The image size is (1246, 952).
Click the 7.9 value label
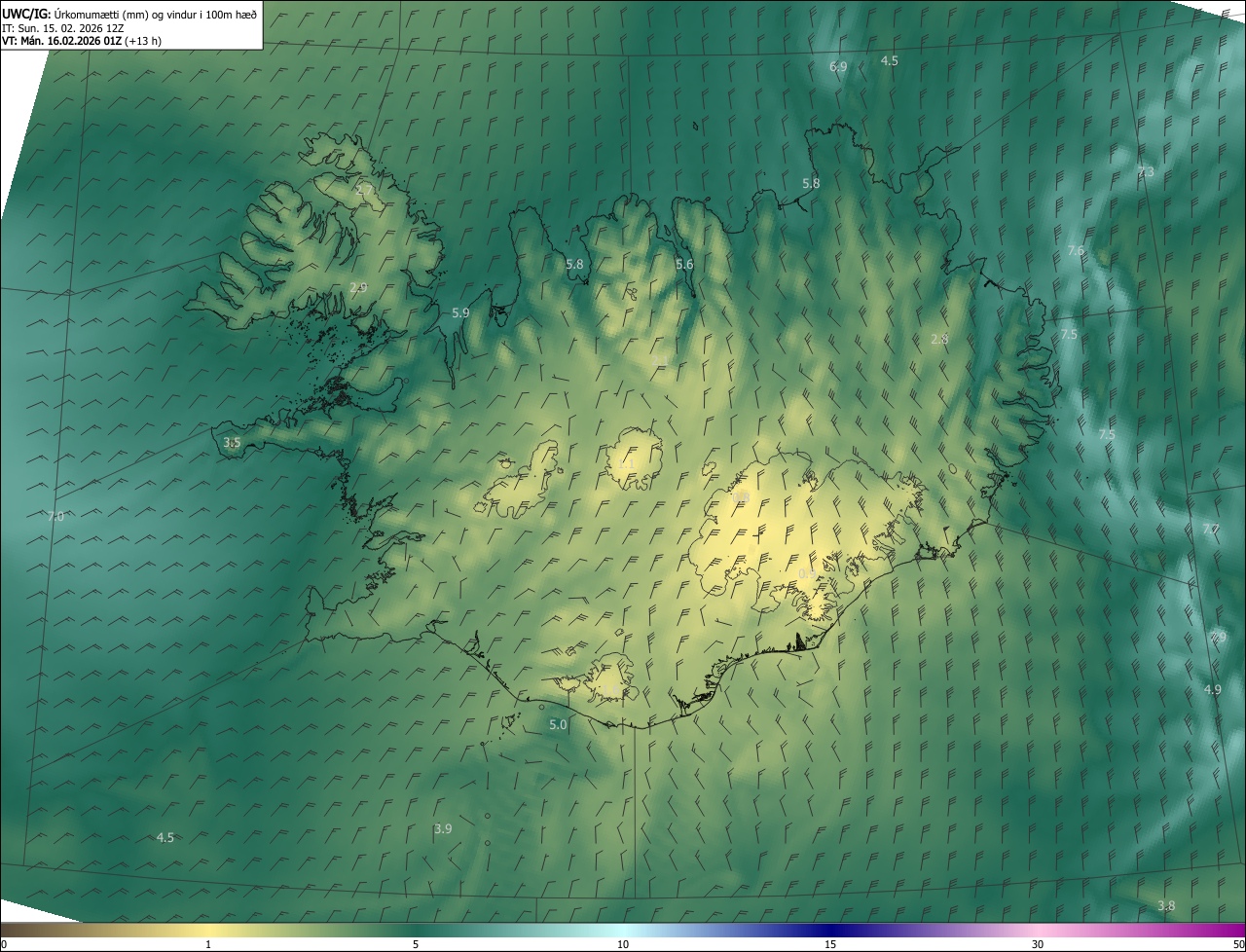[1218, 638]
